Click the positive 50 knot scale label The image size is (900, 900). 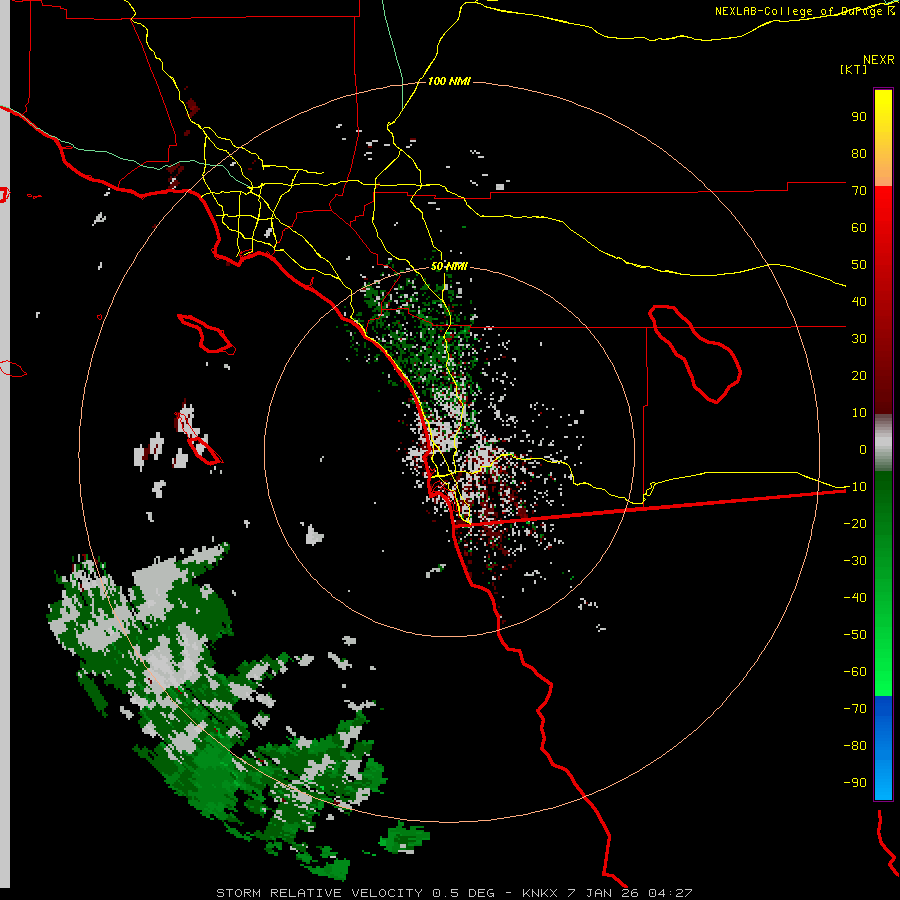click(x=859, y=265)
